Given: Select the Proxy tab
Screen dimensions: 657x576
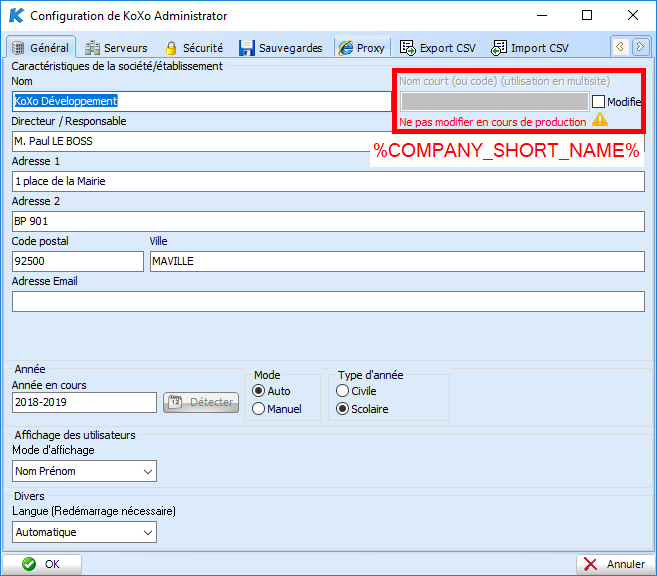Looking at the screenshot, I should pyautogui.click(x=362, y=48).
